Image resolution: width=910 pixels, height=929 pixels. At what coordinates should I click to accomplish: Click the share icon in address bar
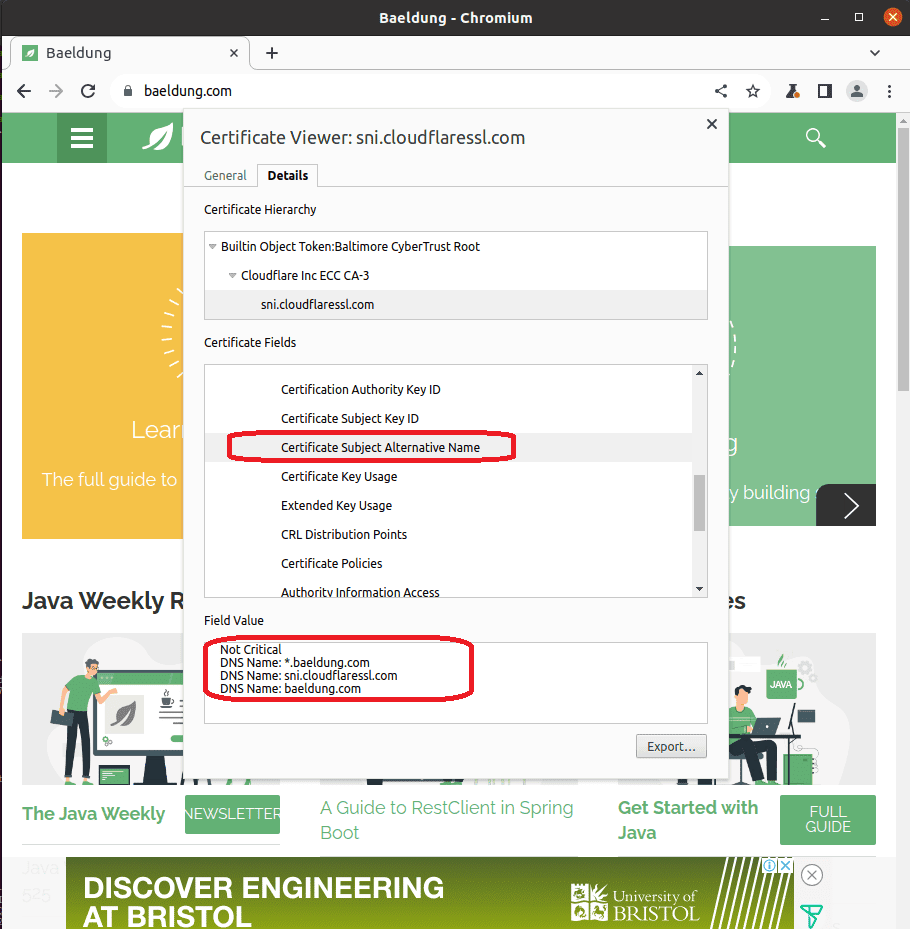pos(721,91)
